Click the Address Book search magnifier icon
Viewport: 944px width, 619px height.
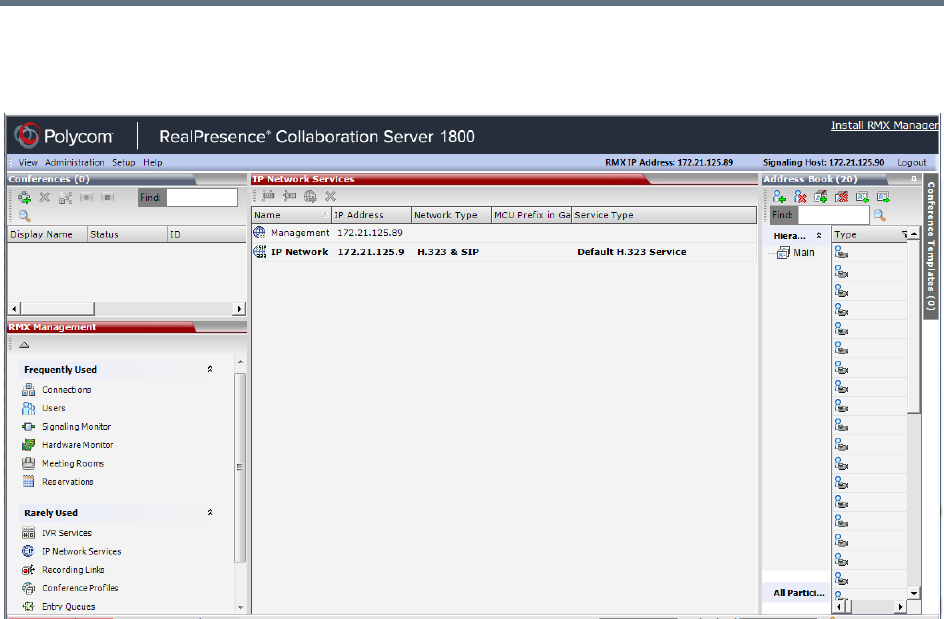[x=880, y=216]
